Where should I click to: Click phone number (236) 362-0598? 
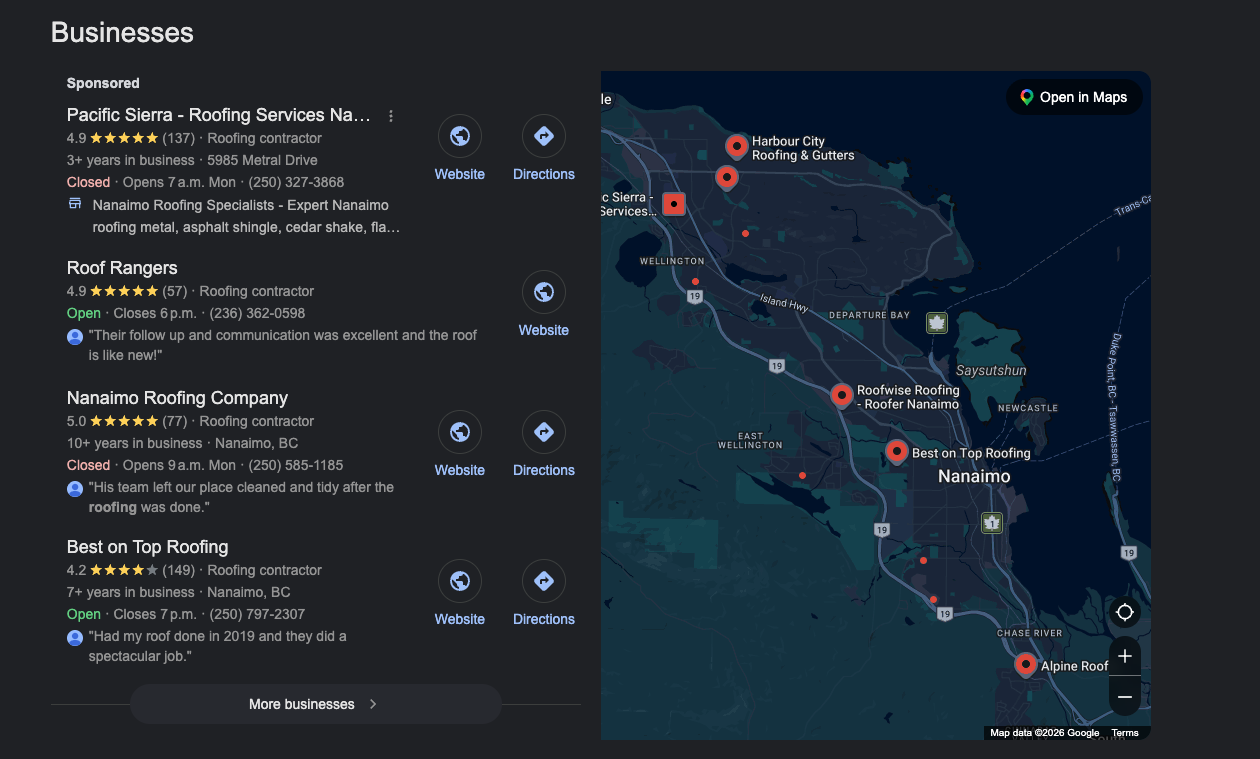pyautogui.click(x=257, y=313)
